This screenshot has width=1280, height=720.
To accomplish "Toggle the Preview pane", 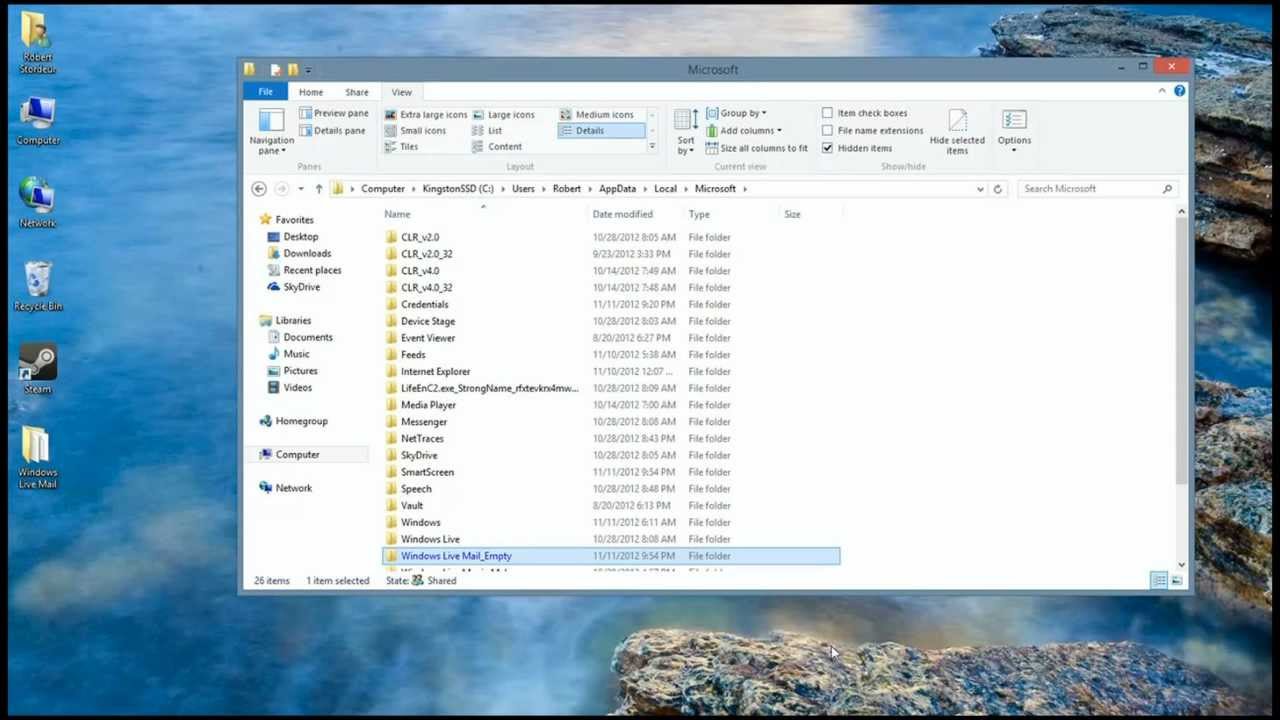I will pyautogui.click(x=334, y=113).
